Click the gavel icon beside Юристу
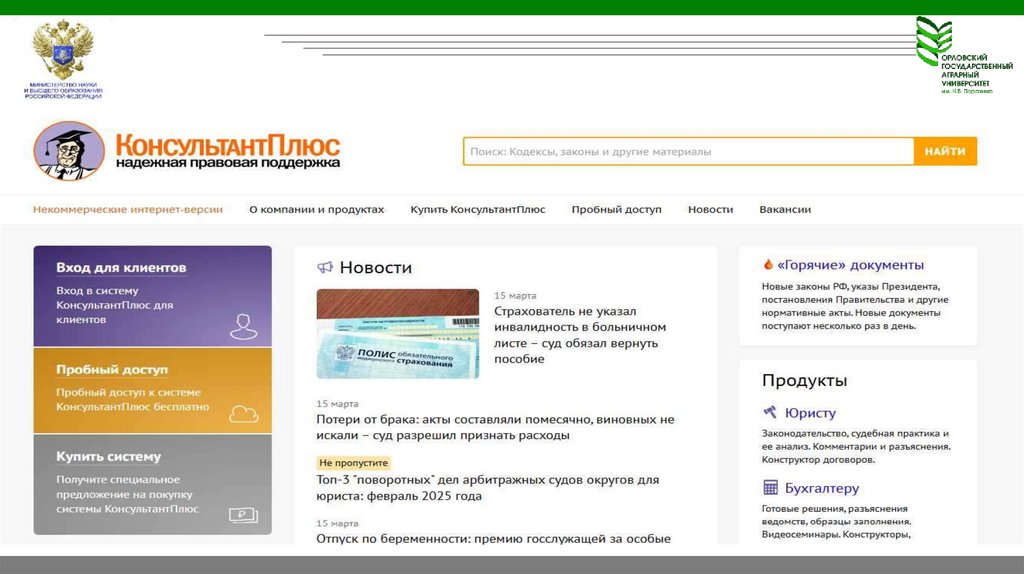The height and width of the screenshot is (574, 1024). coord(770,412)
